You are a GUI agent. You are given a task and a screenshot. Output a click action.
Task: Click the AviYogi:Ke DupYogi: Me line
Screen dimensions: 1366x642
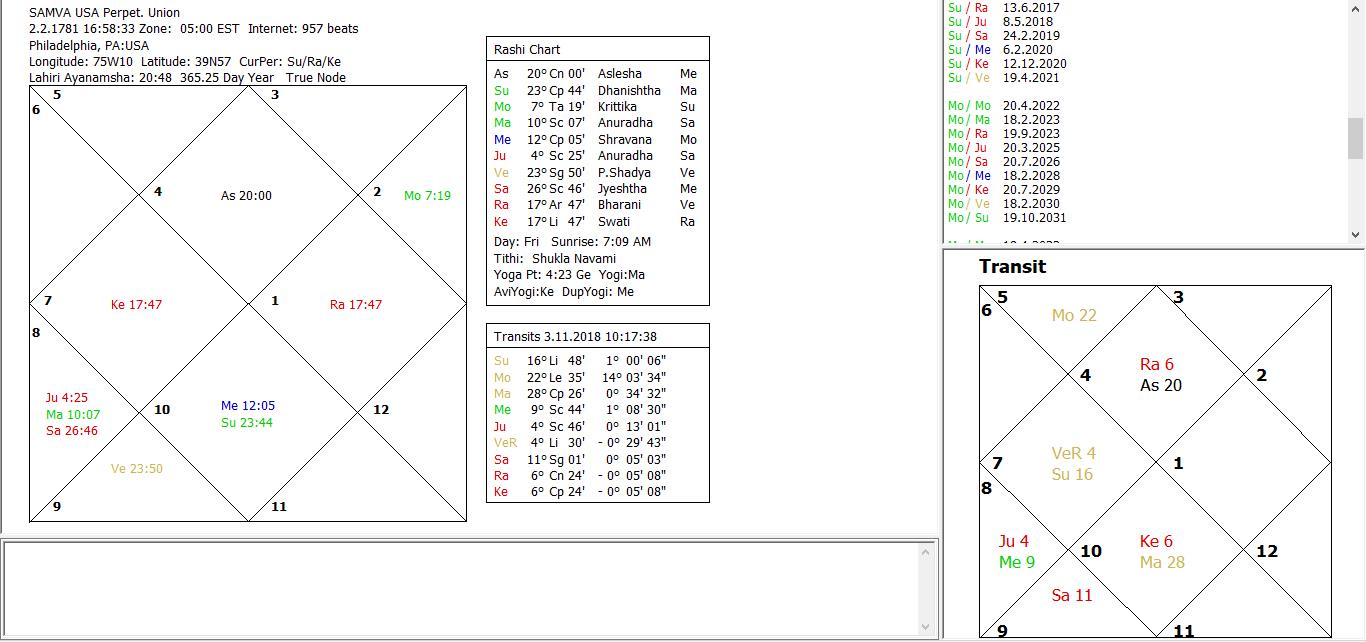tap(564, 292)
